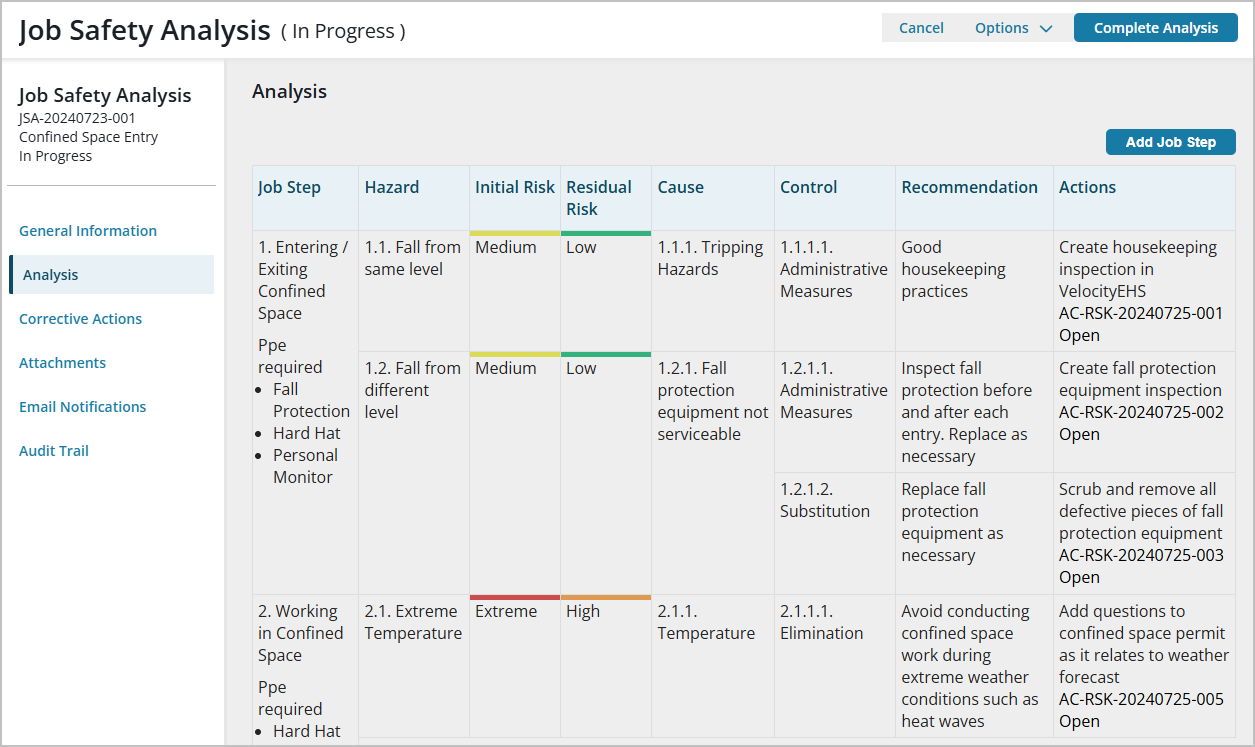Select control 1.1.1.1 Administrative Measures

tap(834, 269)
